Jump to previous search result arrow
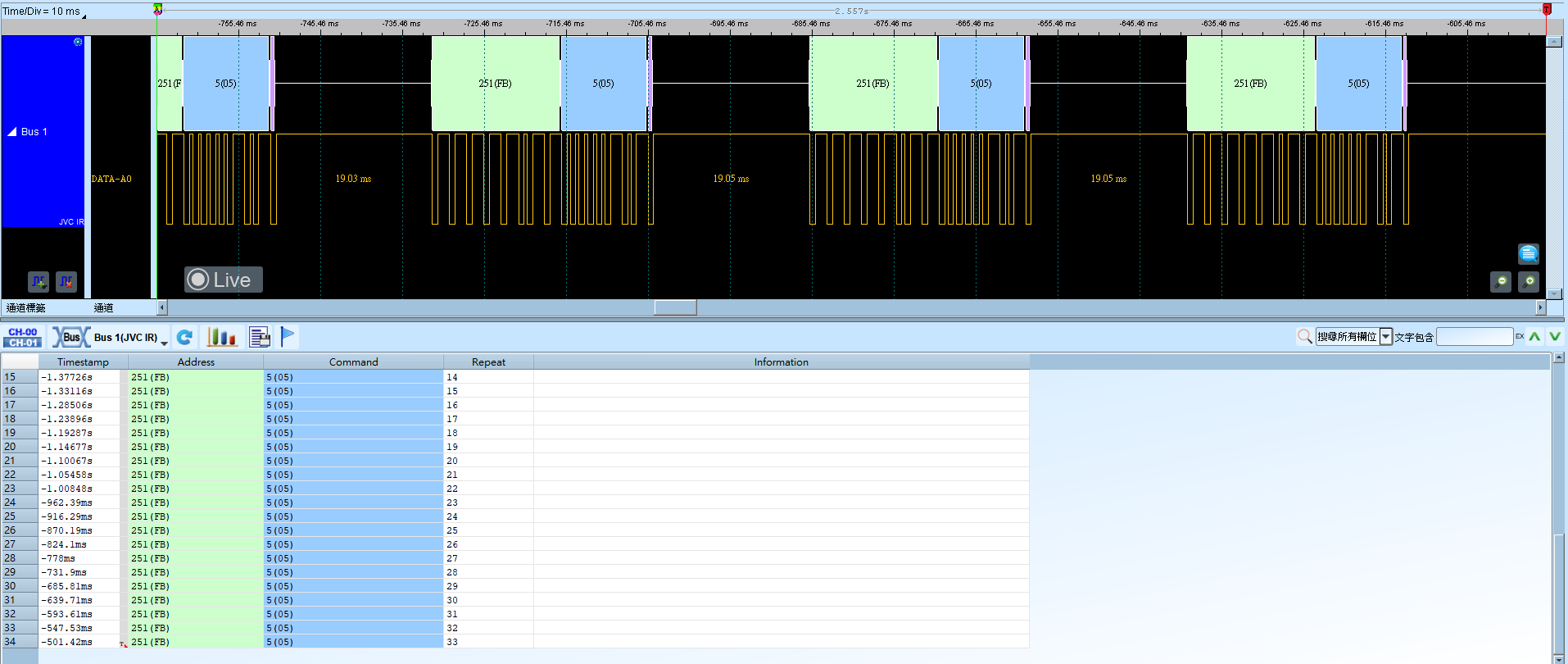Screen dimensions: 1568x664 [x=1534, y=336]
